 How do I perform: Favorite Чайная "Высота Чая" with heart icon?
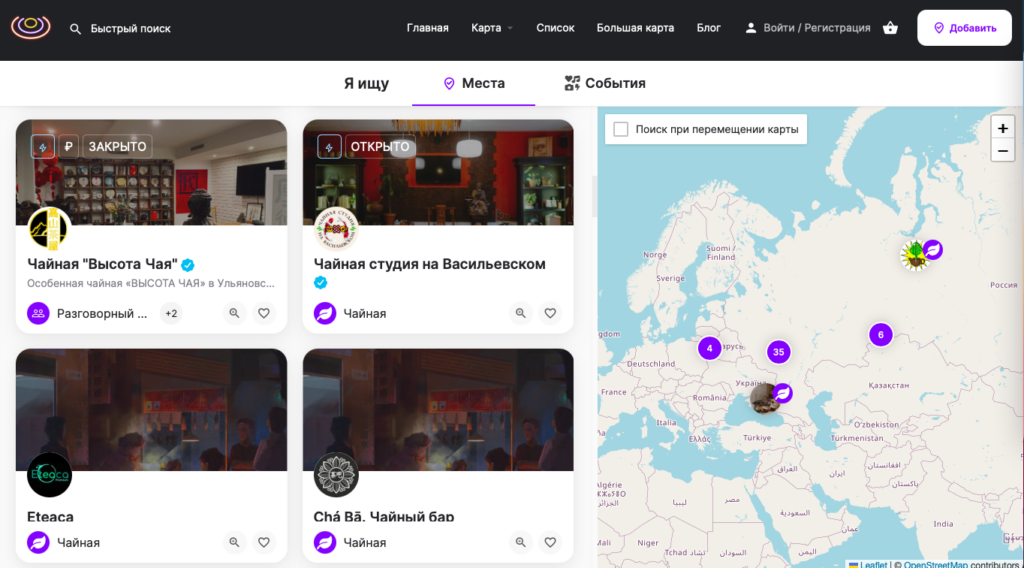click(264, 313)
